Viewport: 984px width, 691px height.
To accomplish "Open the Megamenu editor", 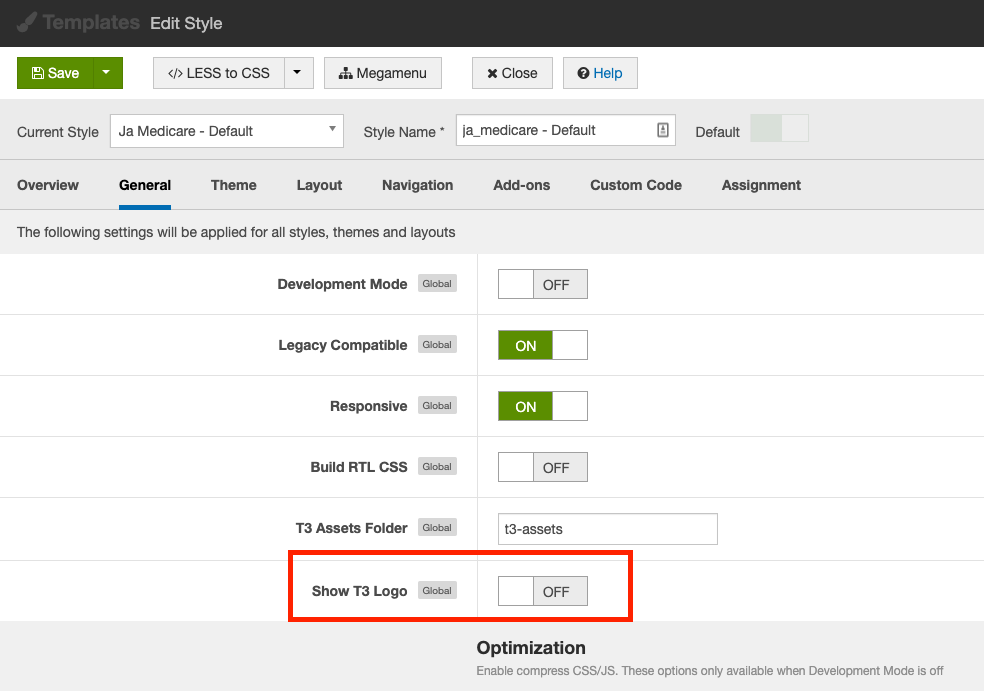I will coord(383,73).
